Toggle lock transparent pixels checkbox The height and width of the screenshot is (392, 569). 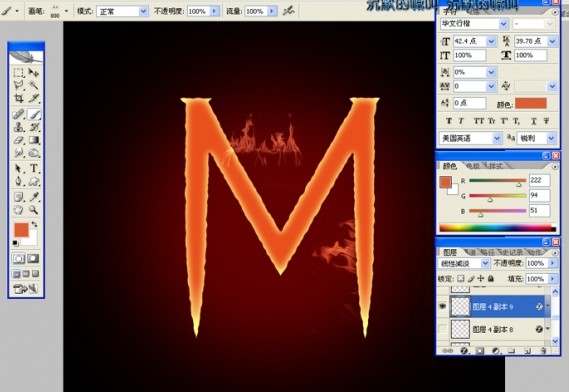460,279
